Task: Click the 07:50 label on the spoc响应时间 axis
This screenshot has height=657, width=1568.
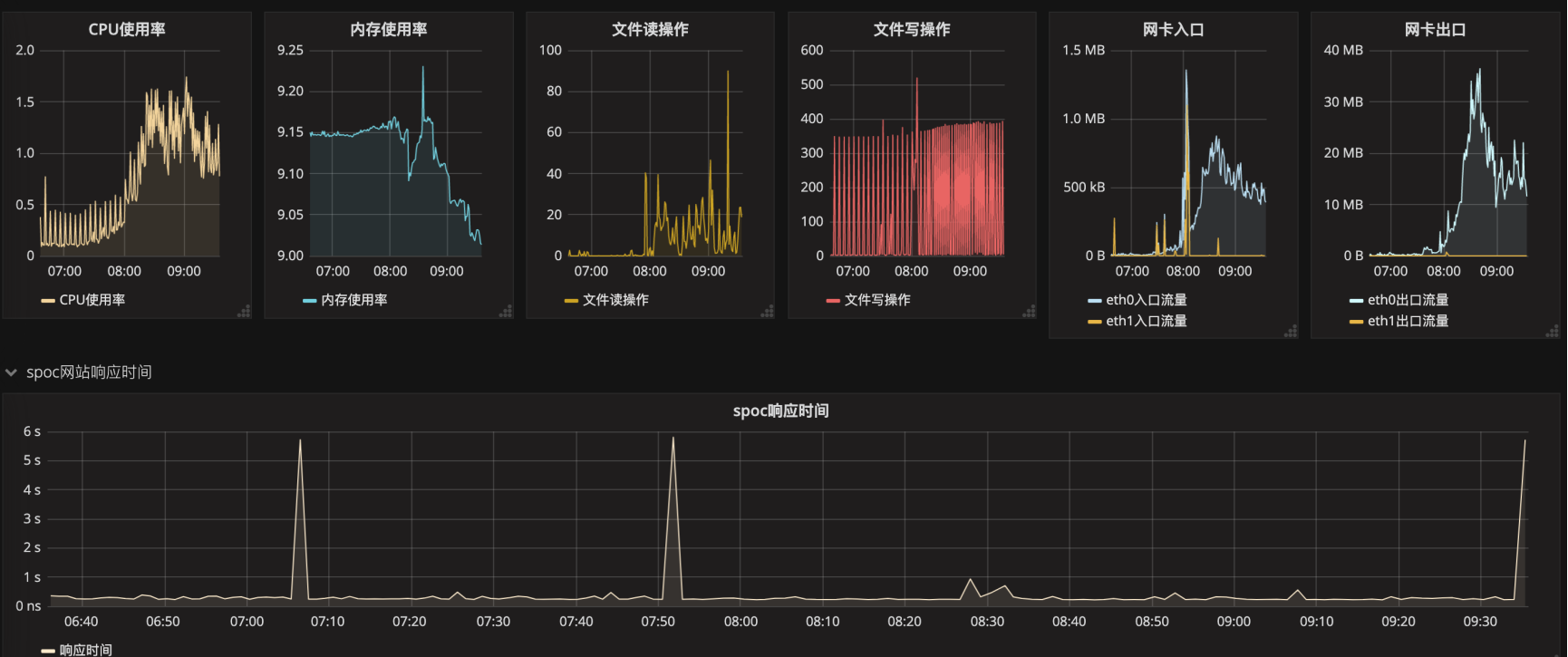Action: (658, 621)
